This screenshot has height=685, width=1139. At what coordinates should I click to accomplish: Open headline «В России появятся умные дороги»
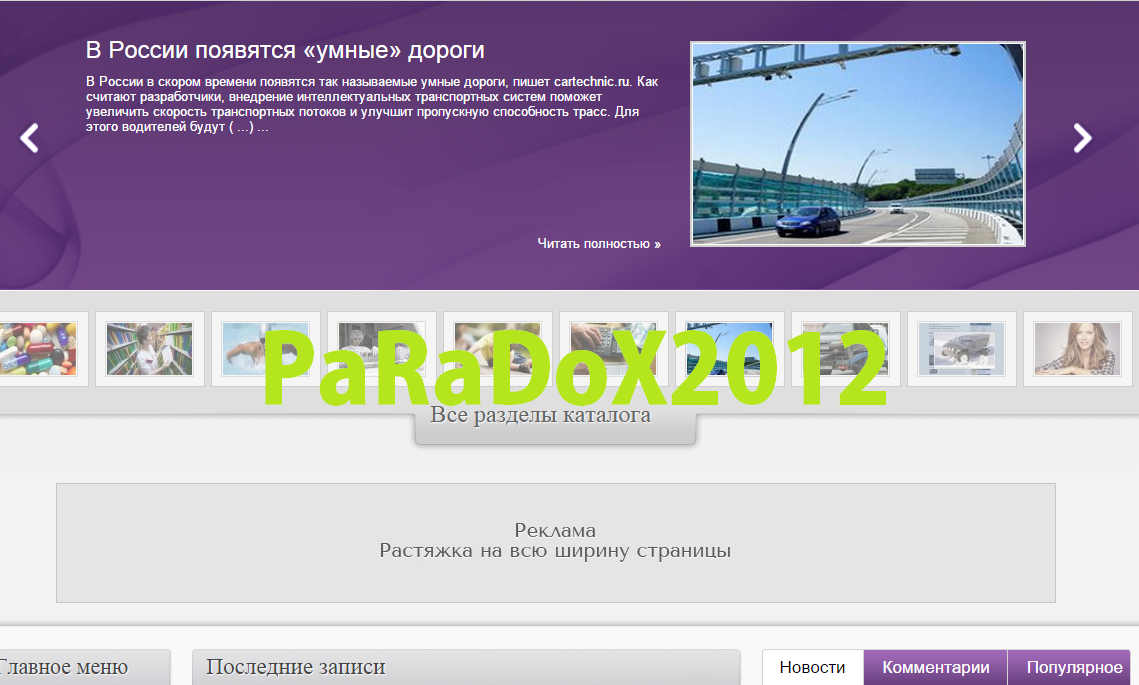pos(285,50)
